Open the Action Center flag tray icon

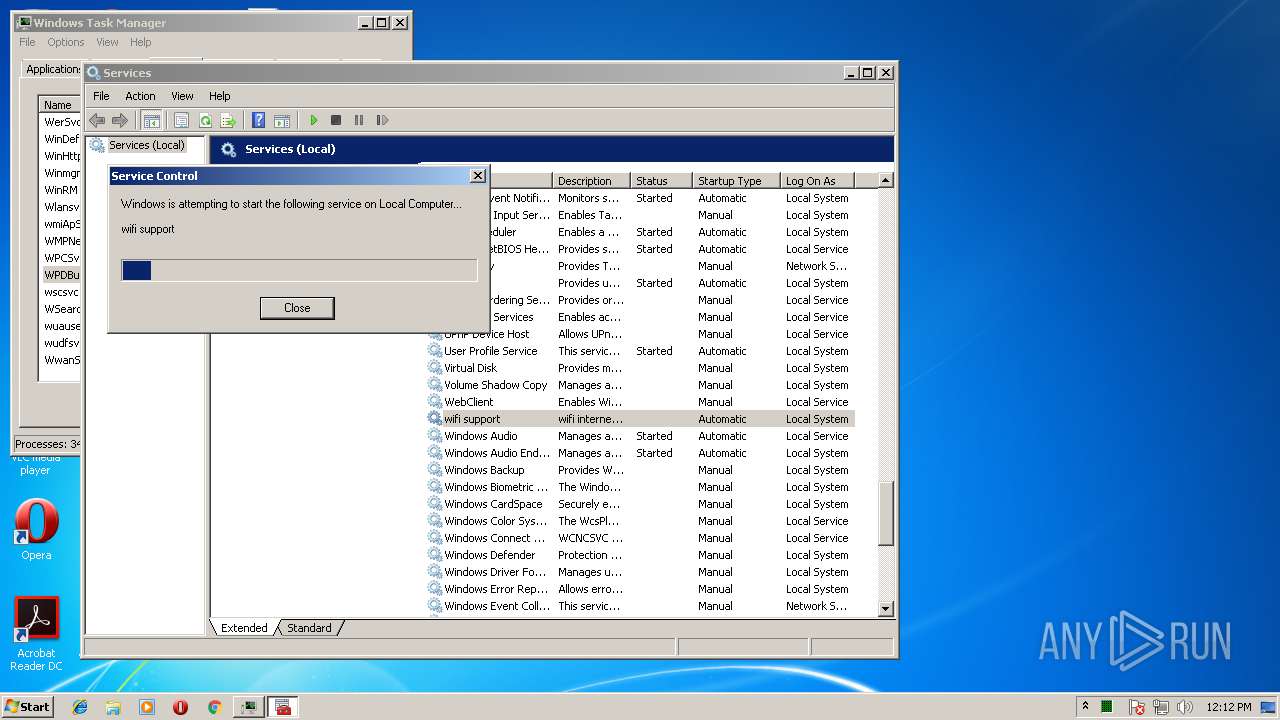click(1137, 707)
